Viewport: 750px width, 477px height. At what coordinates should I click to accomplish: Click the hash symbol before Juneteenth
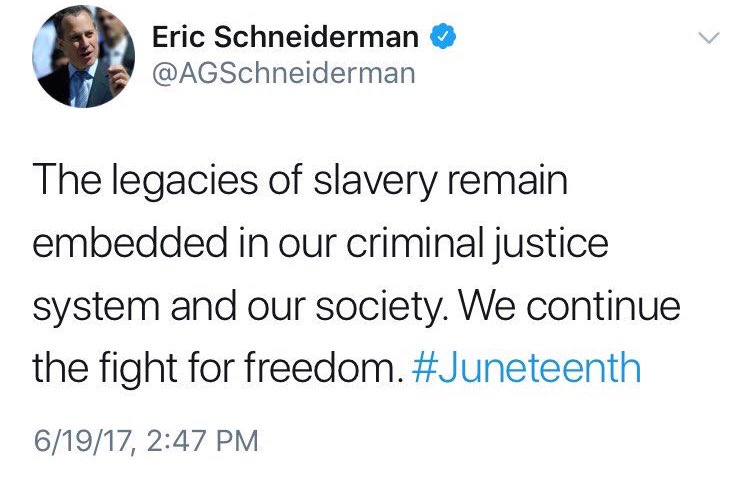click(423, 368)
